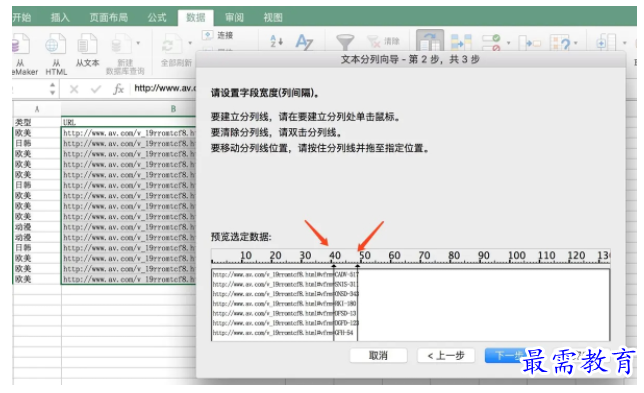Click the 取消 button in the wizard

(378, 356)
